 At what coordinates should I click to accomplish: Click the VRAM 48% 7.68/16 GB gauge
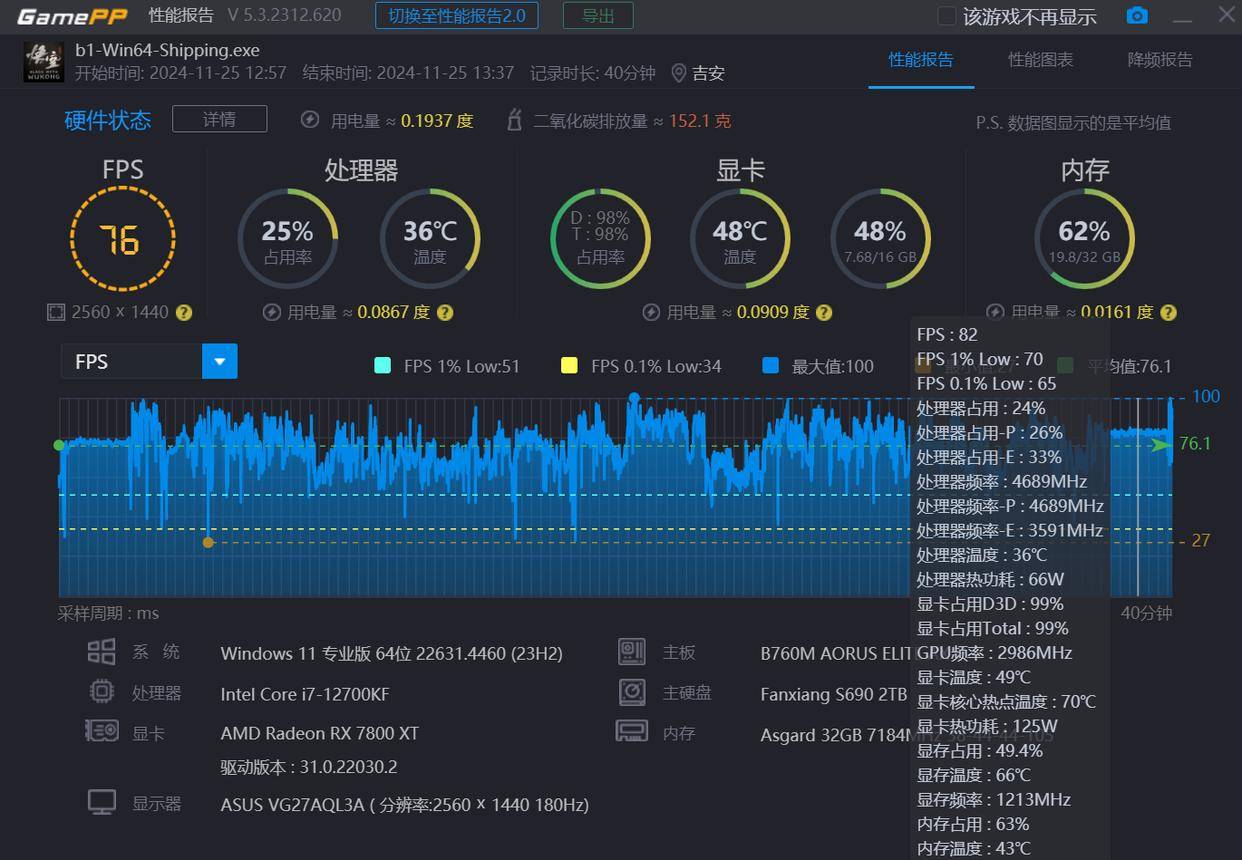pyautogui.click(x=880, y=239)
